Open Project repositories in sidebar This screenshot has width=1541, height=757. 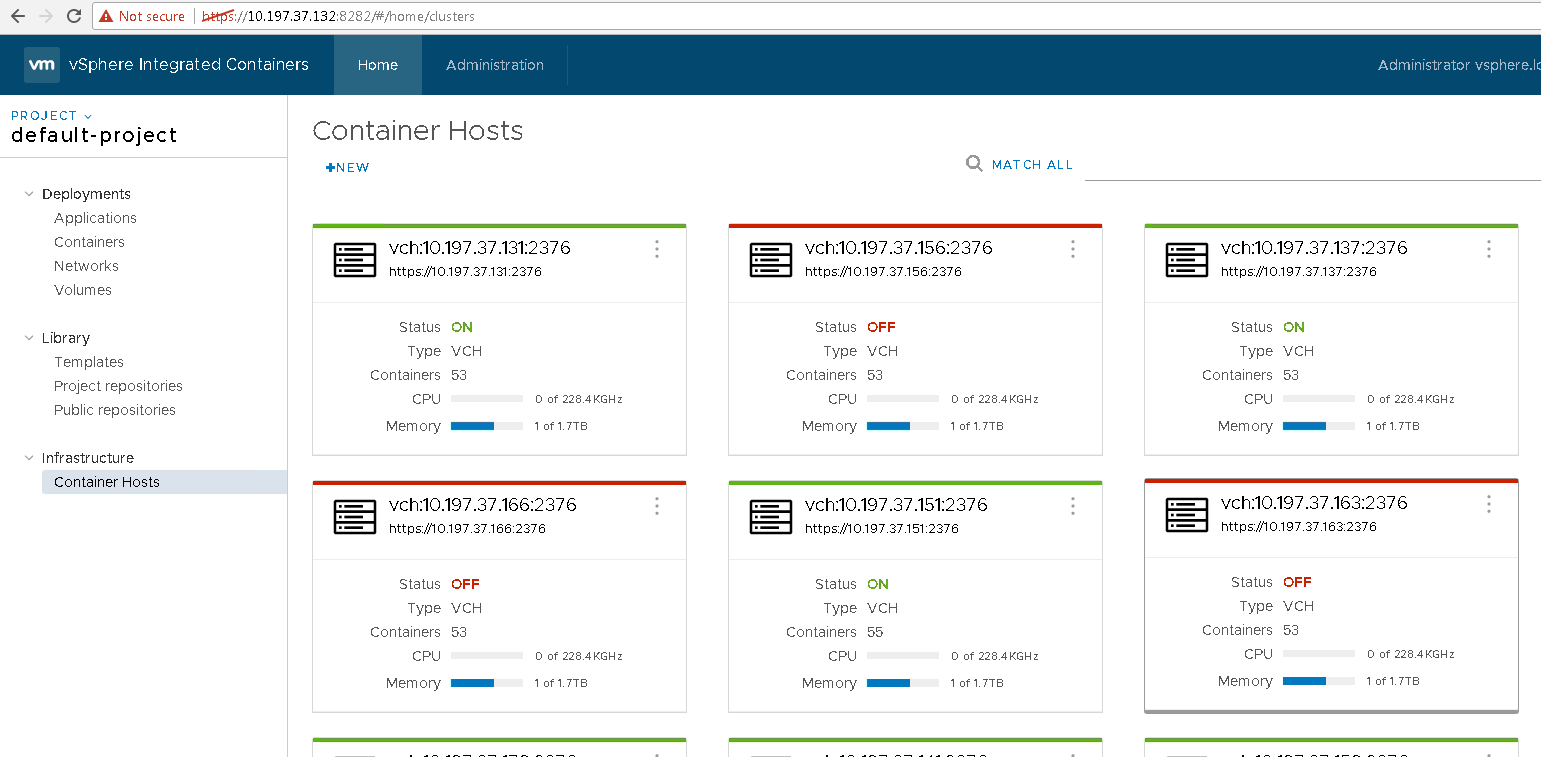(x=118, y=386)
